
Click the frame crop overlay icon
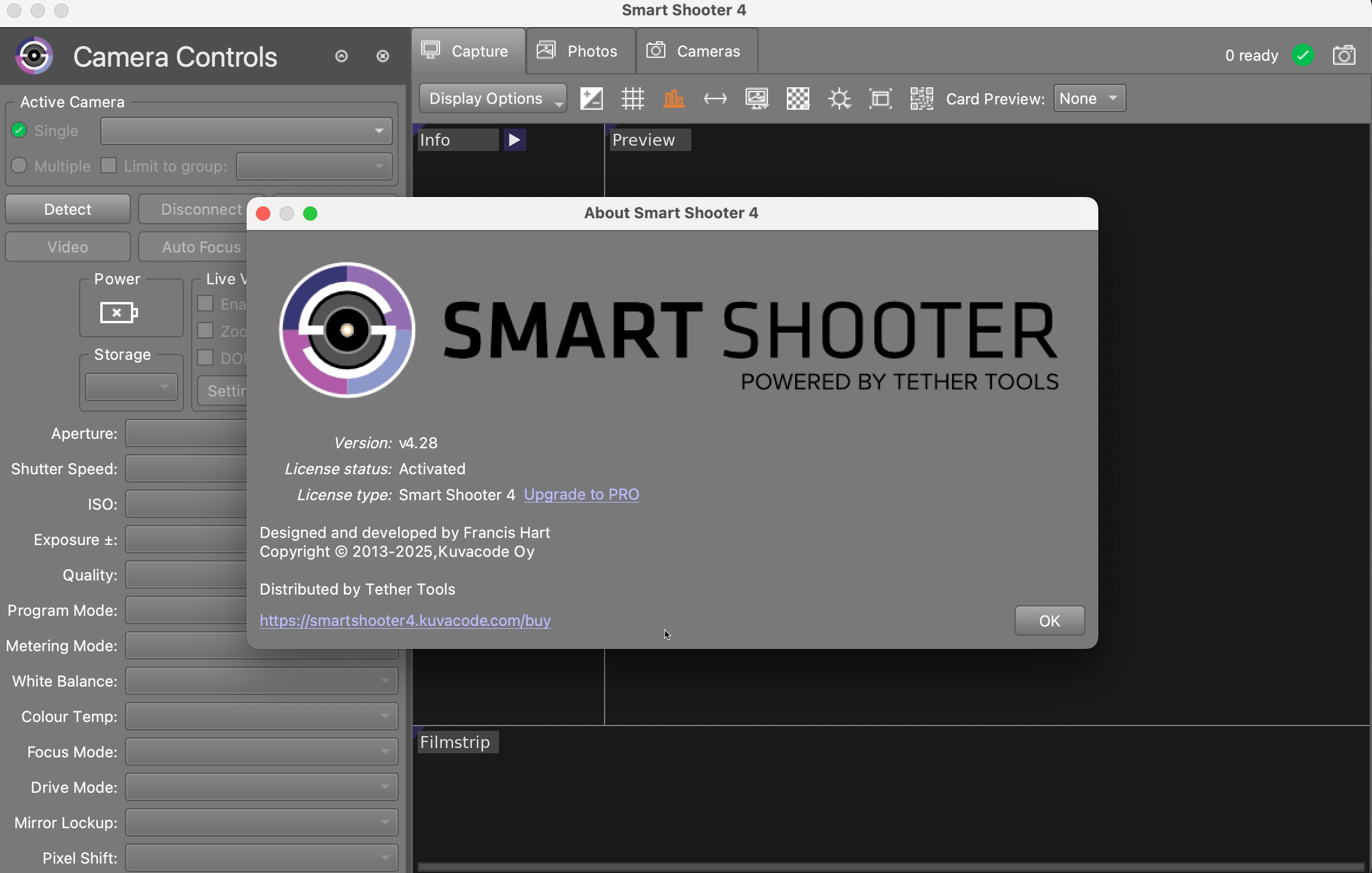pos(880,99)
